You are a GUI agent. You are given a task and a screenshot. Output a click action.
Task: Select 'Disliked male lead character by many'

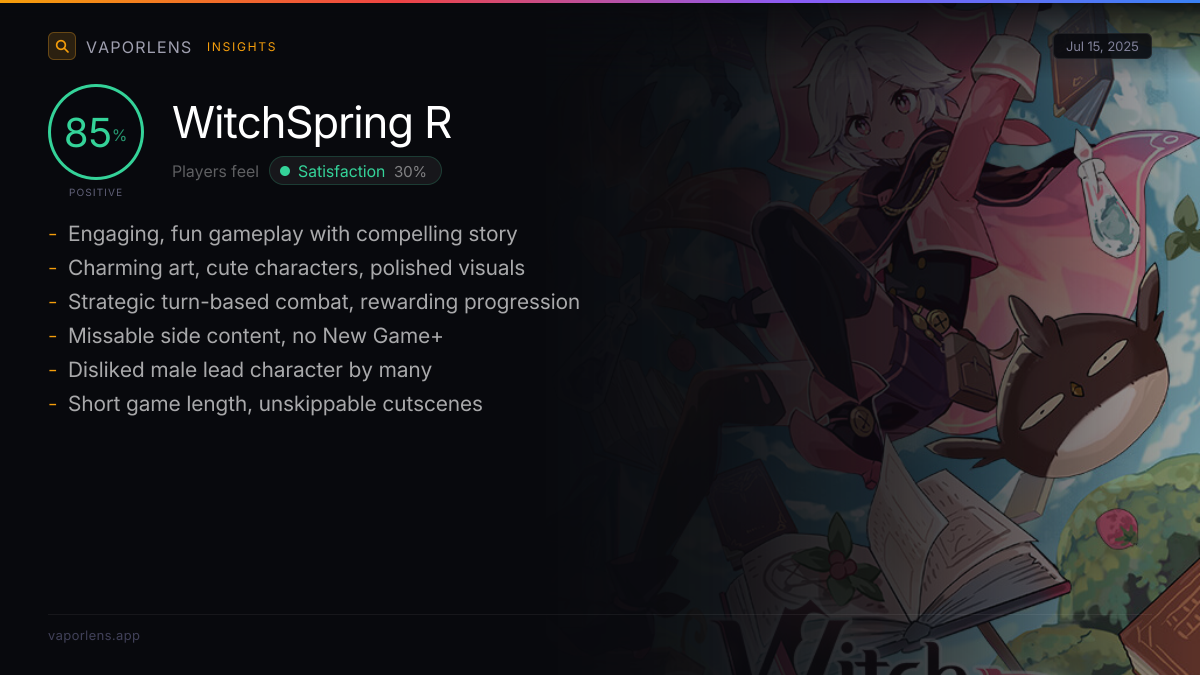point(250,370)
